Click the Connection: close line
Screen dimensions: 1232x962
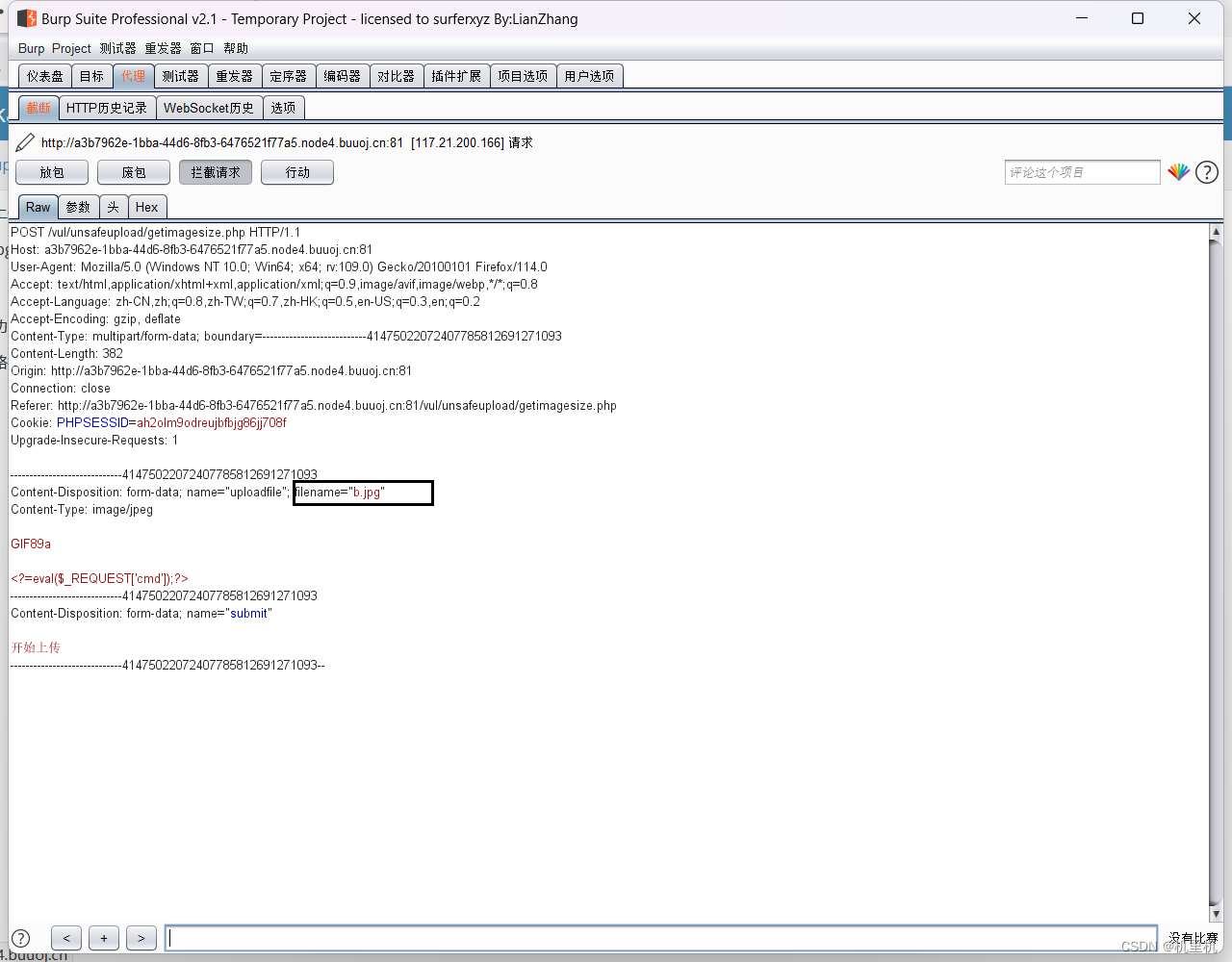(x=61, y=389)
